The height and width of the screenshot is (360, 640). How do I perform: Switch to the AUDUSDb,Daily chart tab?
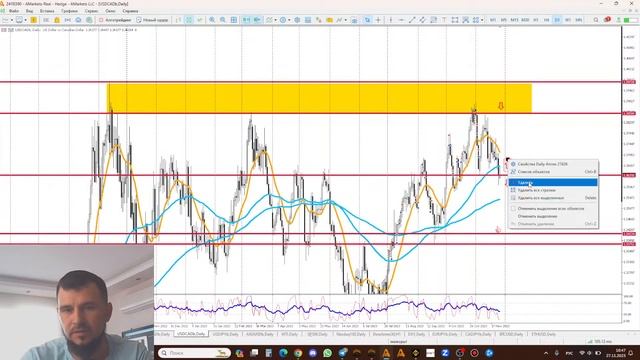pyautogui.click(x=260, y=334)
